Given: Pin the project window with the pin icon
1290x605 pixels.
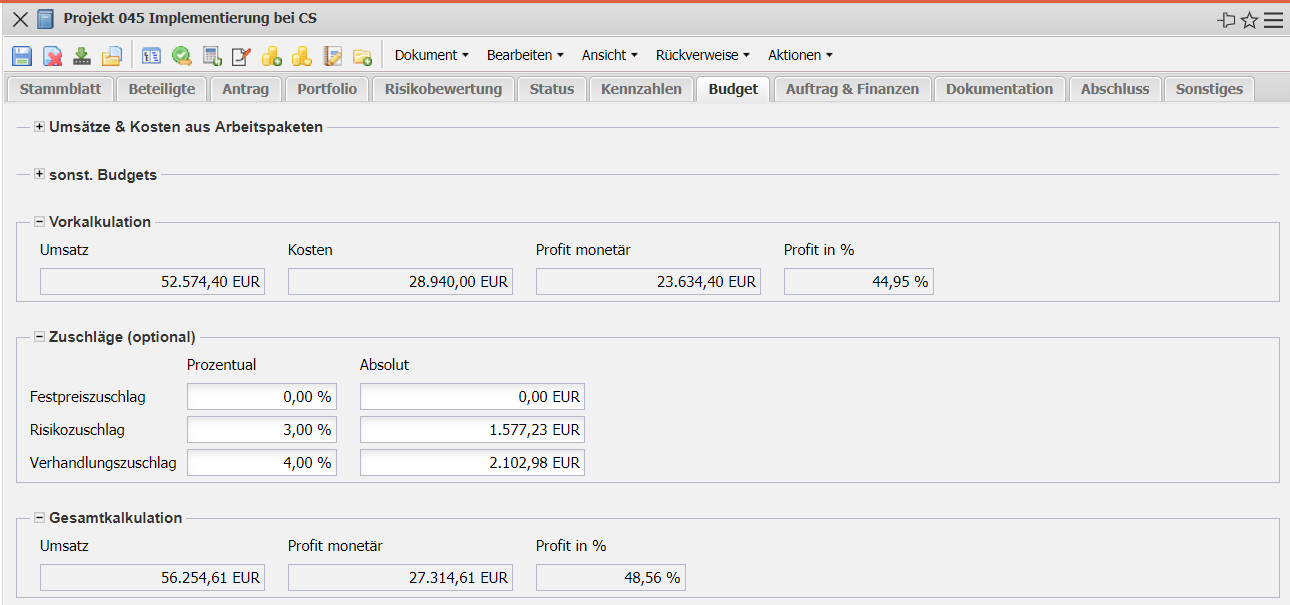Looking at the screenshot, I should point(1226,20).
